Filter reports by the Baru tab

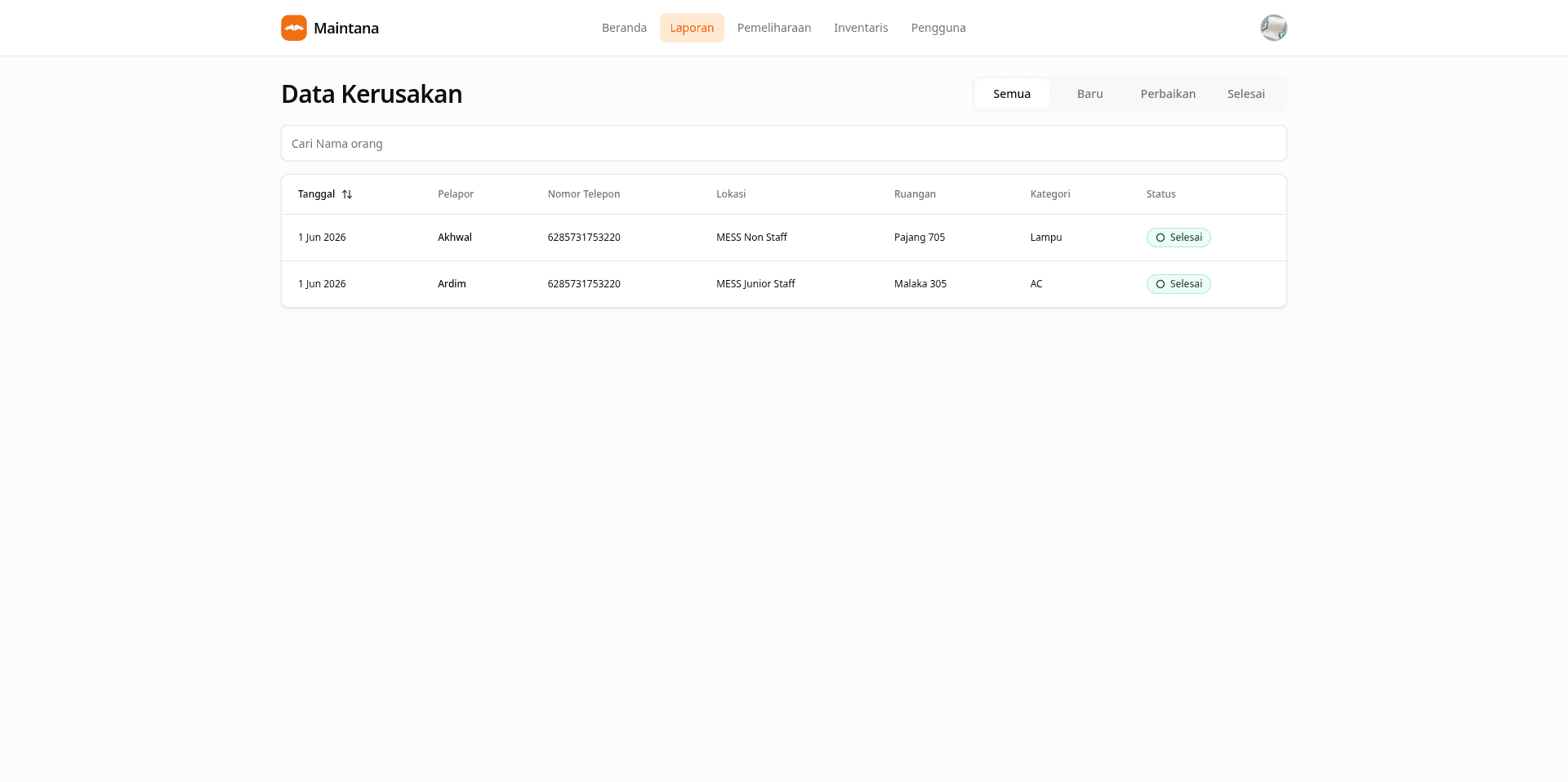pyautogui.click(x=1090, y=94)
